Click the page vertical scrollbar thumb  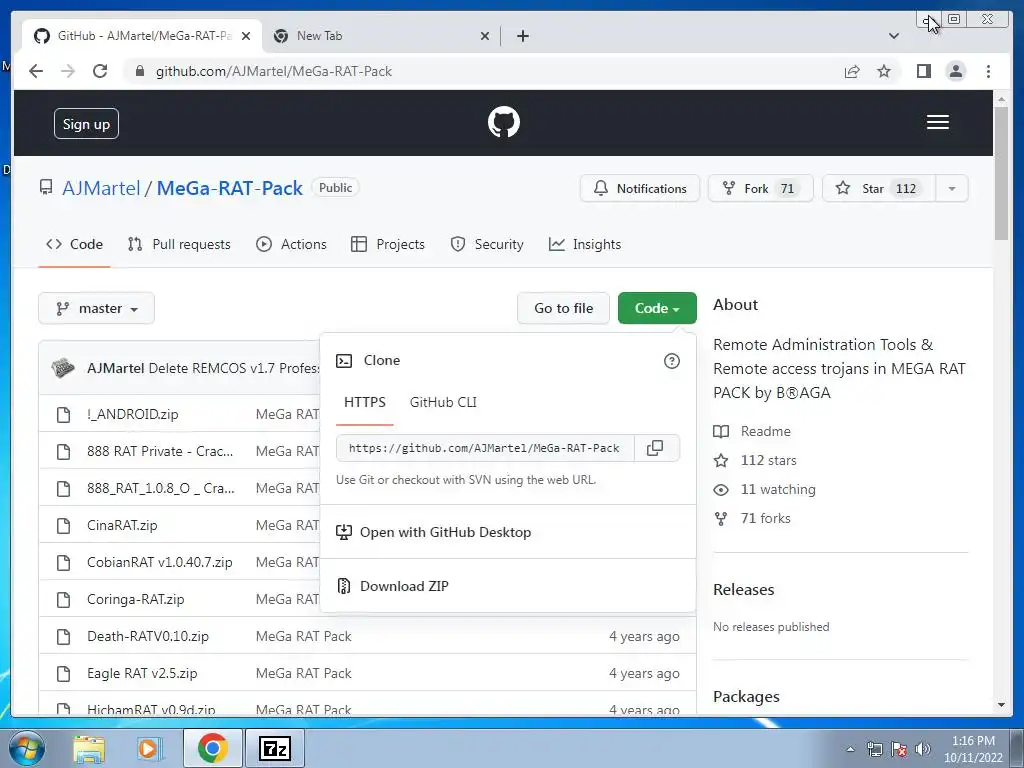click(1001, 173)
